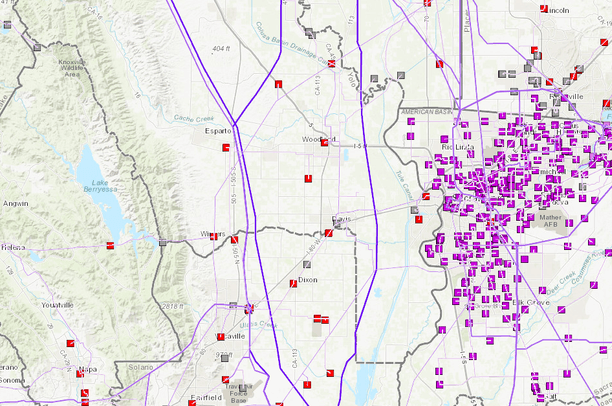Select the Lake Berryessa label

100,186
